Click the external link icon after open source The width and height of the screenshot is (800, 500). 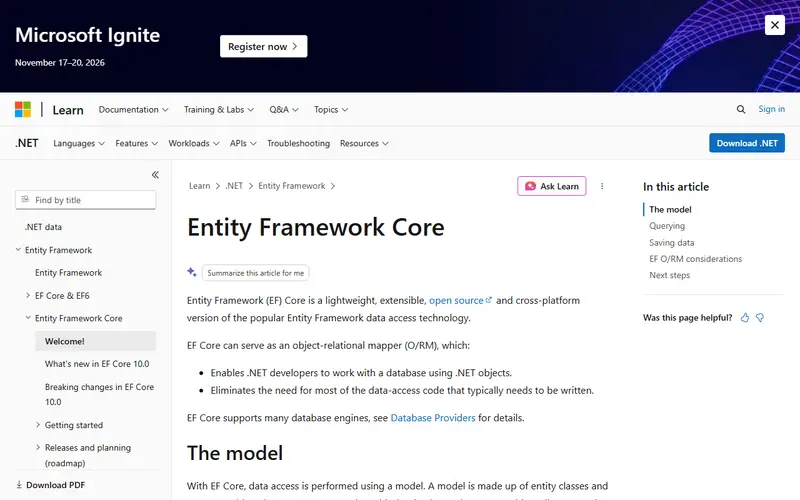pos(488,300)
